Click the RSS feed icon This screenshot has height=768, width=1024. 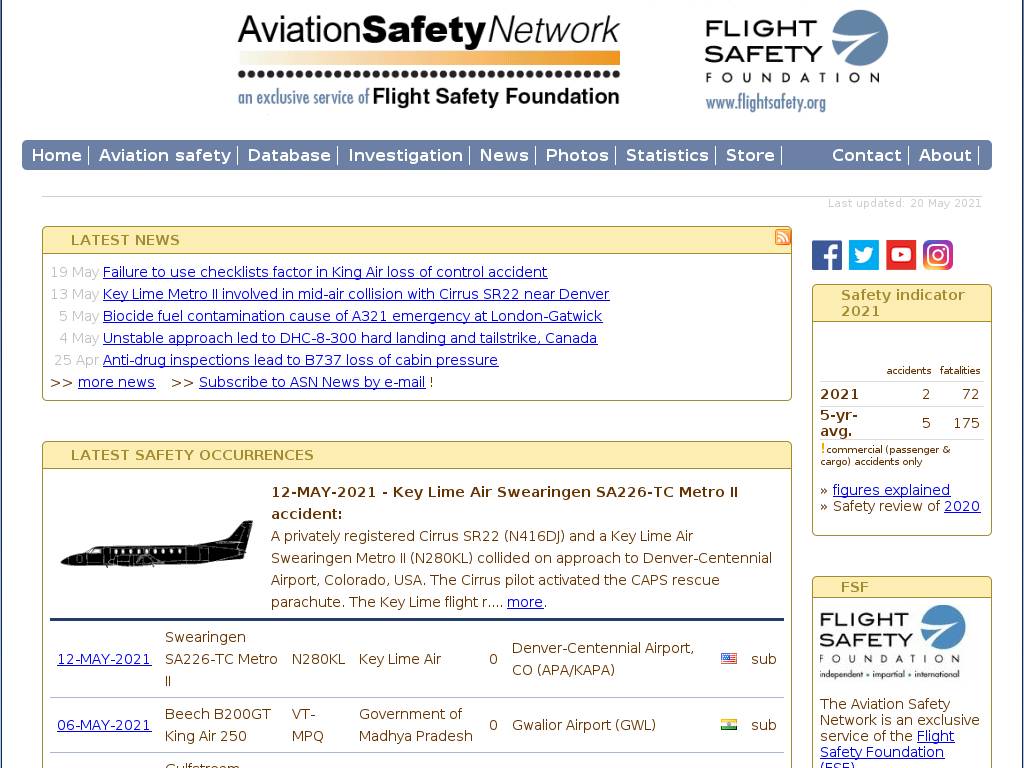pyautogui.click(x=782, y=237)
